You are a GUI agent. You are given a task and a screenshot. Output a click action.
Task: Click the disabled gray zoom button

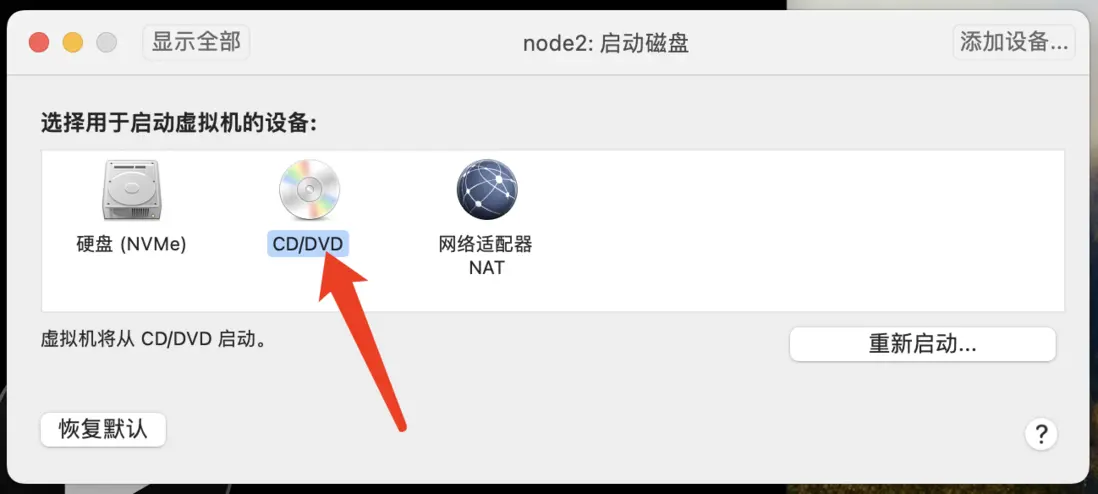(106, 43)
